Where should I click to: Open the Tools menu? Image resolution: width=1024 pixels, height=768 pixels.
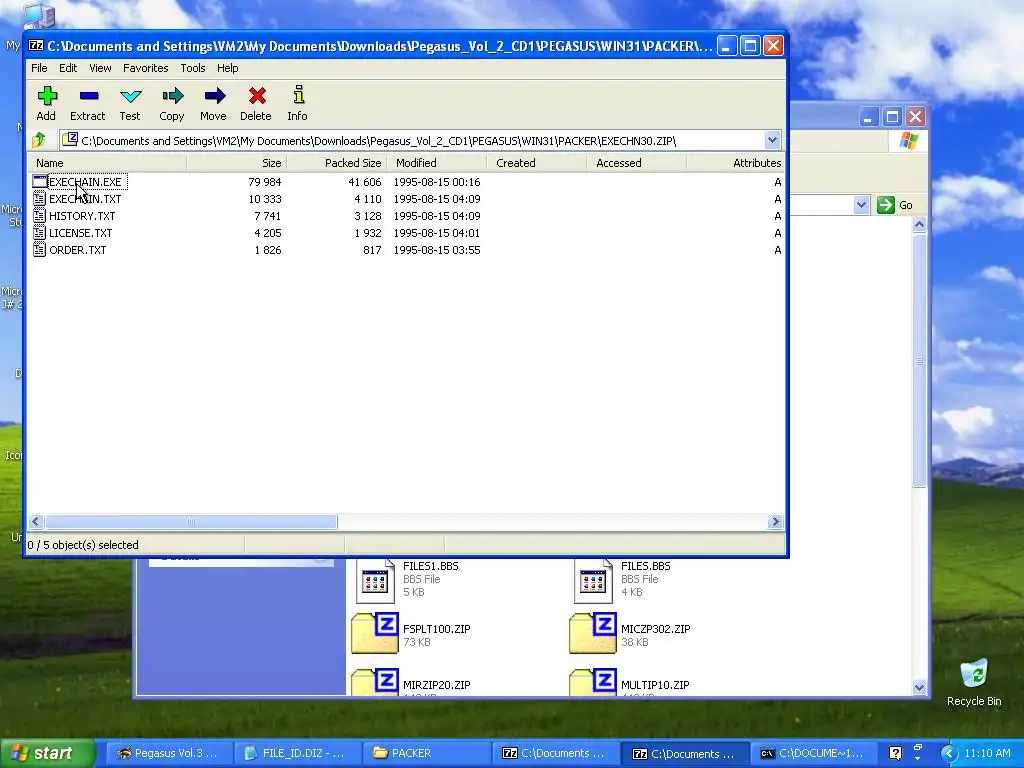pos(193,68)
